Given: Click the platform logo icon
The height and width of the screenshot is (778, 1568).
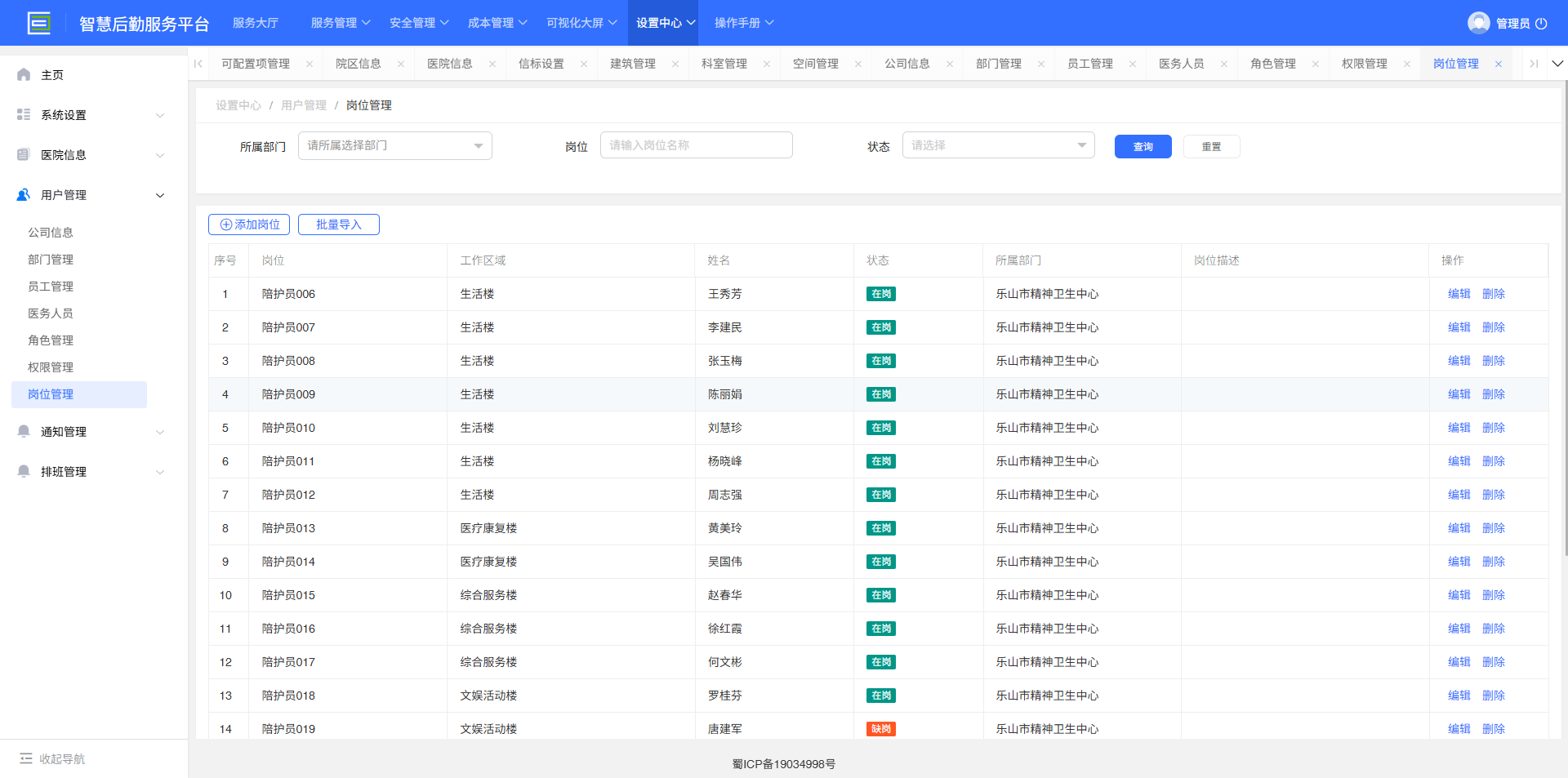Looking at the screenshot, I should pyautogui.click(x=39, y=23).
